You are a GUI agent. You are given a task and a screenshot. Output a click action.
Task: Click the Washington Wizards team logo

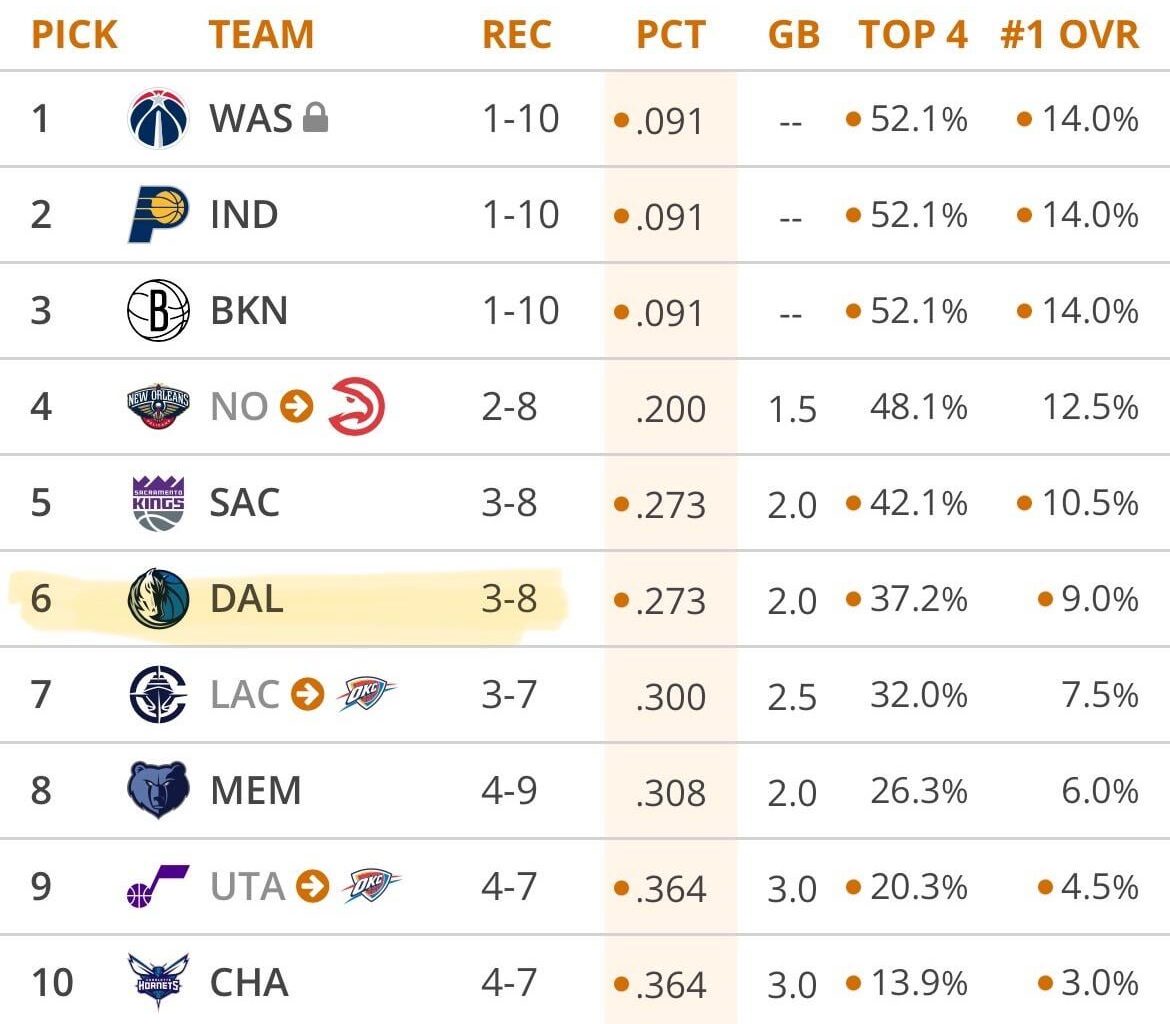[x=158, y=119]
